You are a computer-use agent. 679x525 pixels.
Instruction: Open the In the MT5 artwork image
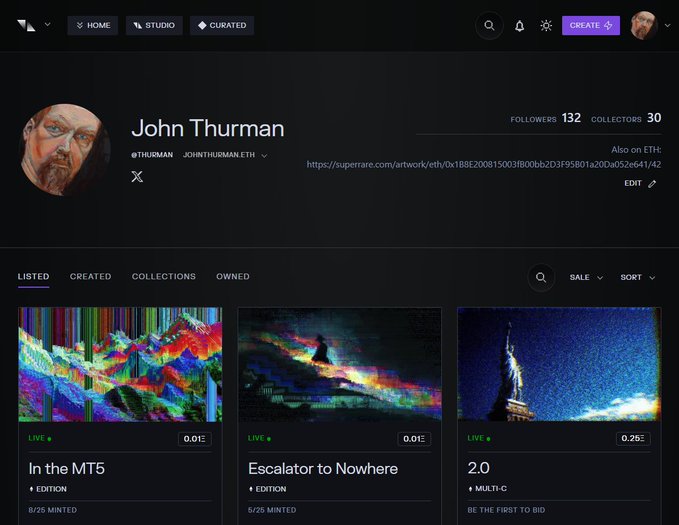[120, 364]
